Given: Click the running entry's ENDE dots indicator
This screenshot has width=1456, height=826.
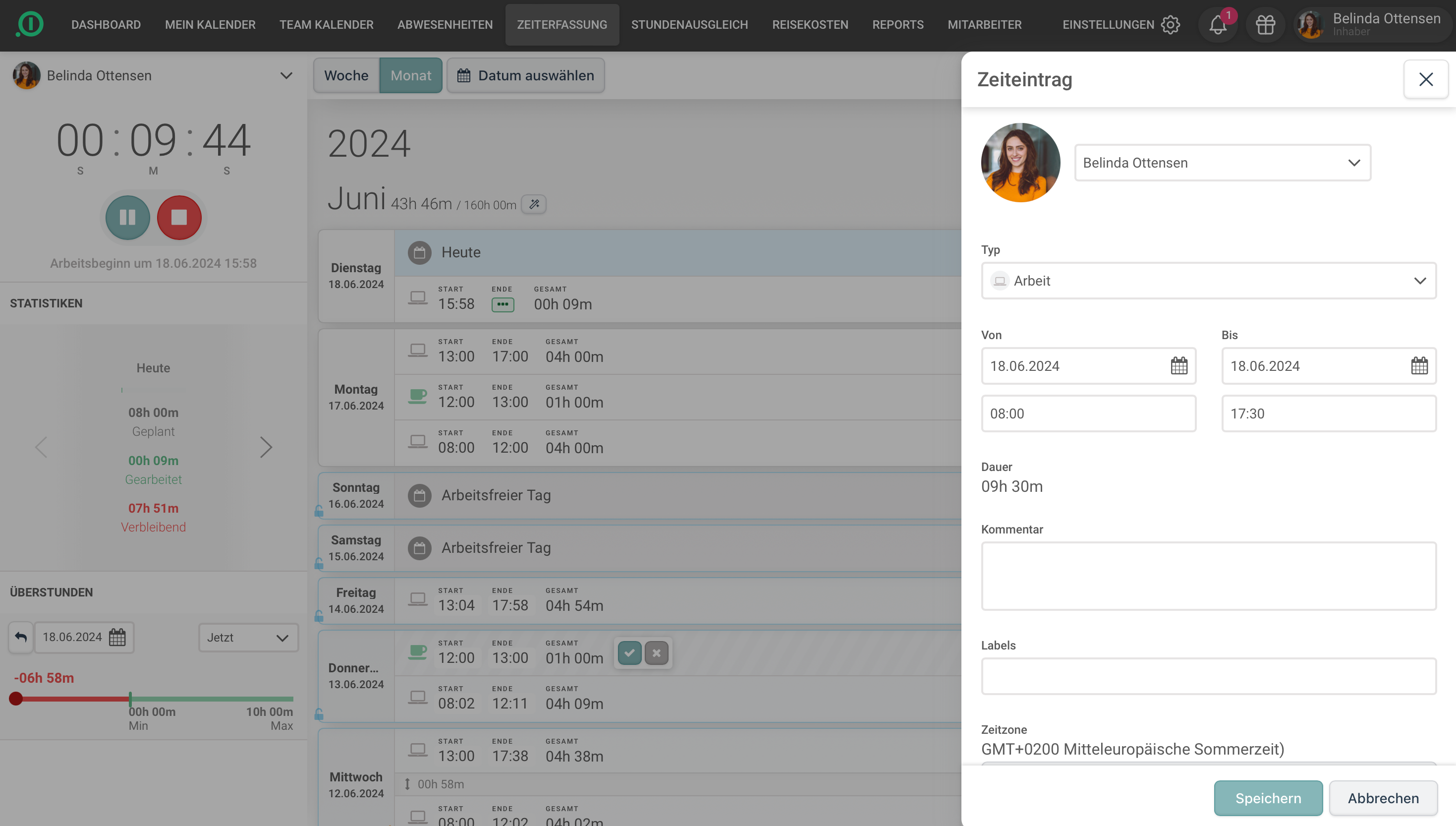Looking at the screenshot, I should click(503, 304).
